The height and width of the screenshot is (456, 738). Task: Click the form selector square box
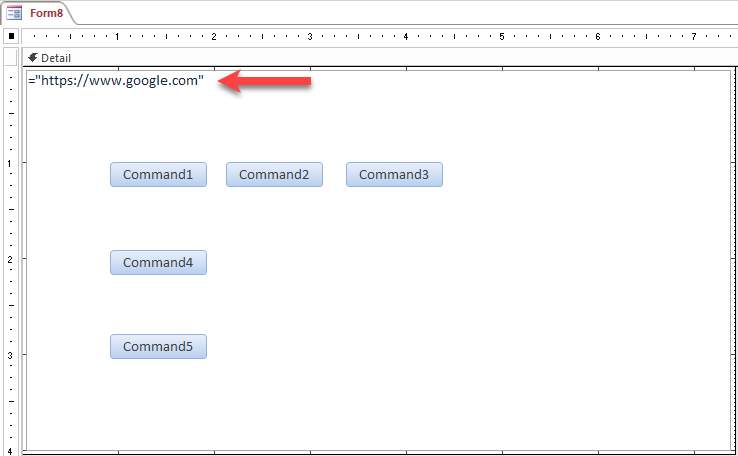click(11, 36)
